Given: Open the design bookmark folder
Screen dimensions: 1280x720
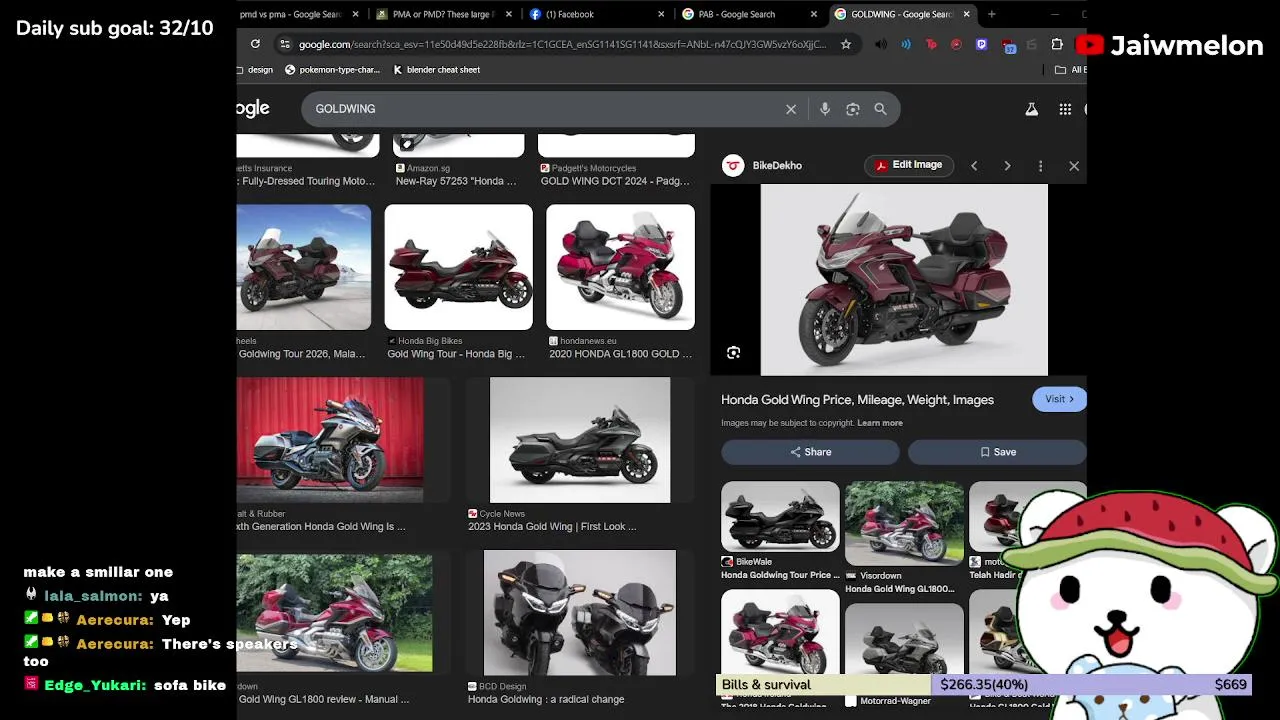Looking at the screenshot, I should [x=255, y=70].
